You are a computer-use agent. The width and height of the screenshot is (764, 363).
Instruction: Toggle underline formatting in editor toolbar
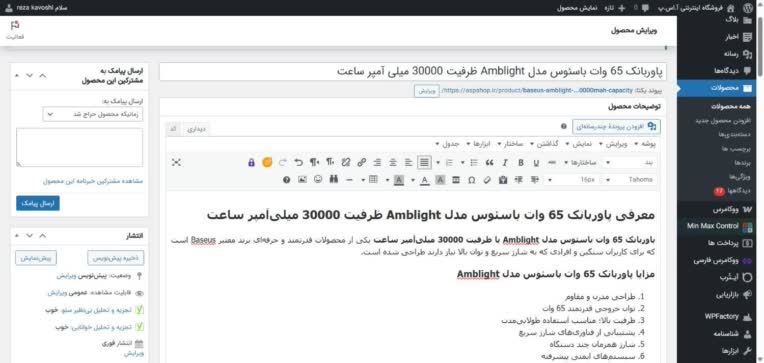tap(536, 162)
